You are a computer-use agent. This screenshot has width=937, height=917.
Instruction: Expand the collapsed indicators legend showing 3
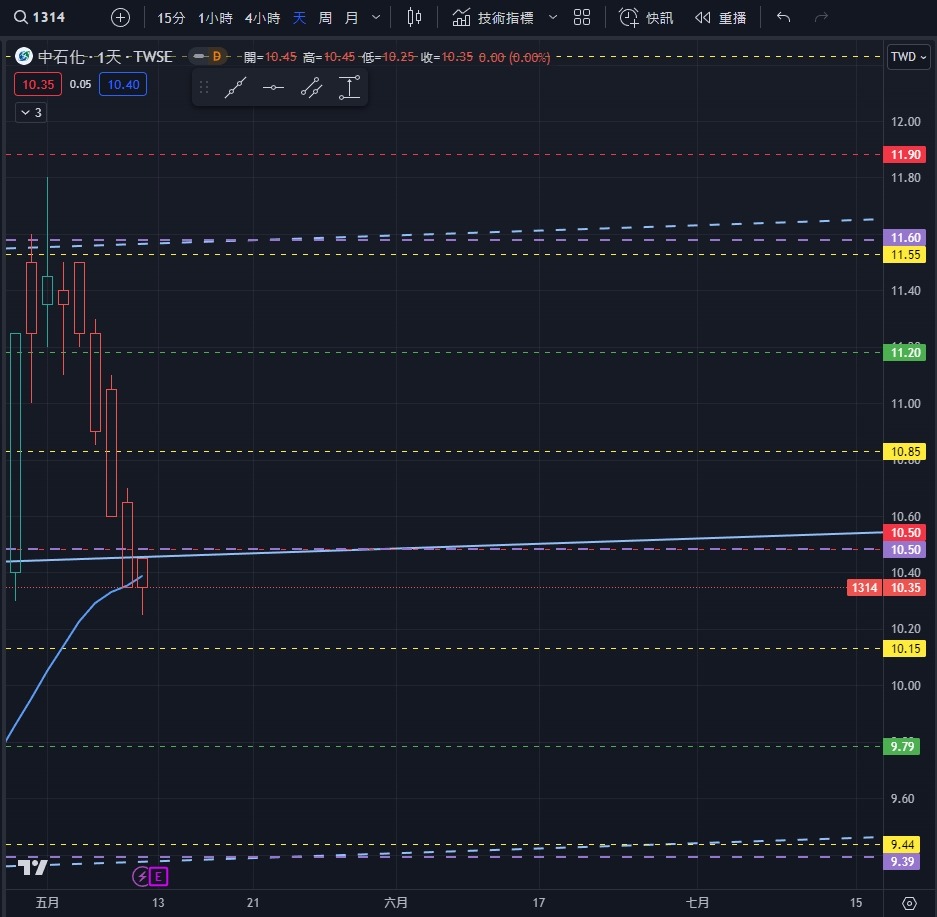point(30,113)
